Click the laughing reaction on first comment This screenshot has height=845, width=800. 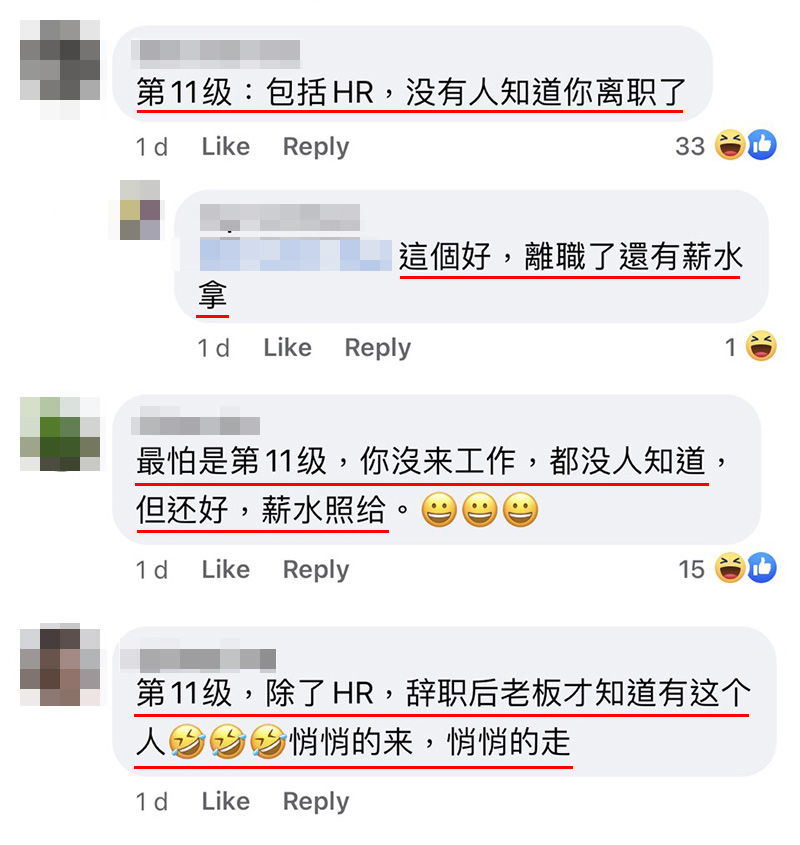tap(730, 145)
